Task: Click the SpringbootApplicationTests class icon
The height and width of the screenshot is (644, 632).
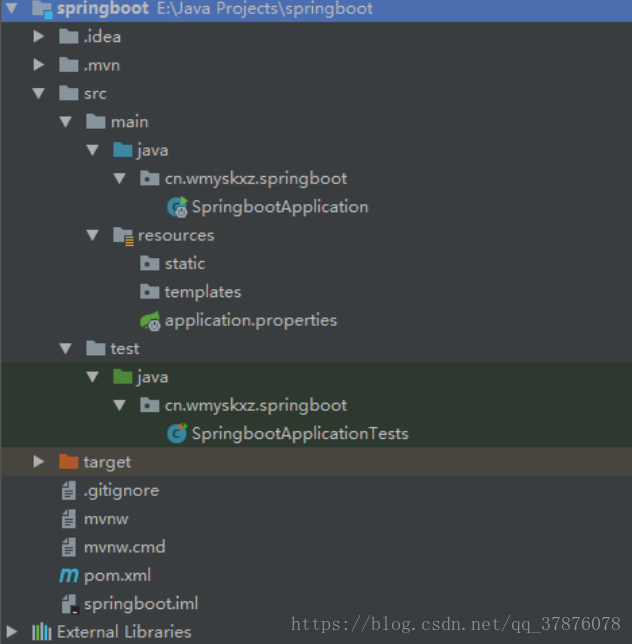Action: 177,433
